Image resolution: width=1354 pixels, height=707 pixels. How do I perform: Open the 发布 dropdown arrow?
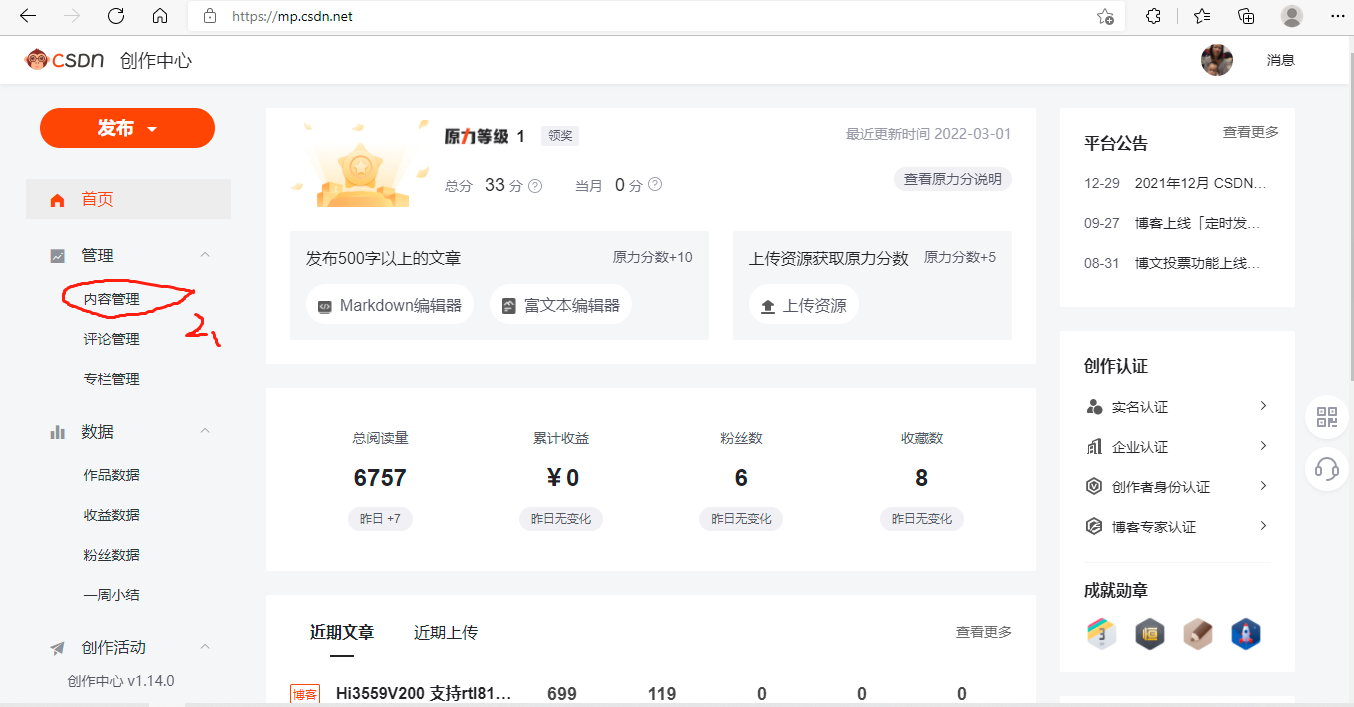coord(152,129)
